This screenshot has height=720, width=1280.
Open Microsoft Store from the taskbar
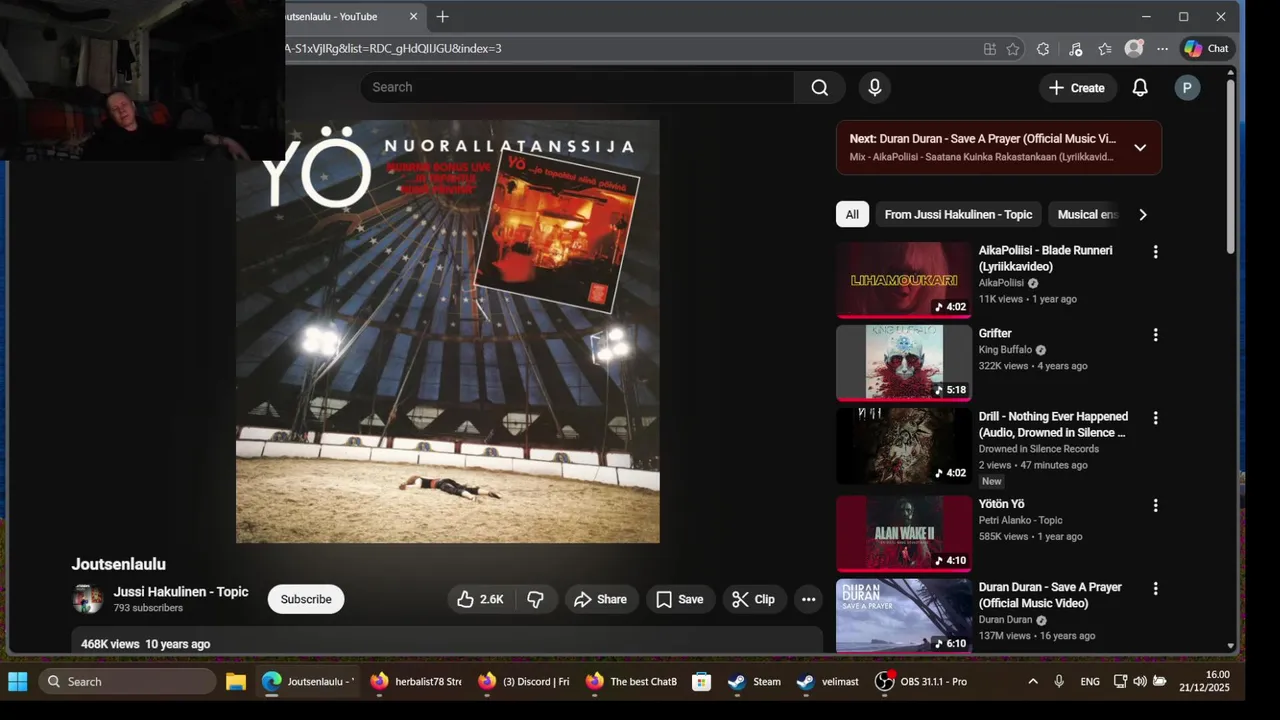click(702, 682)
